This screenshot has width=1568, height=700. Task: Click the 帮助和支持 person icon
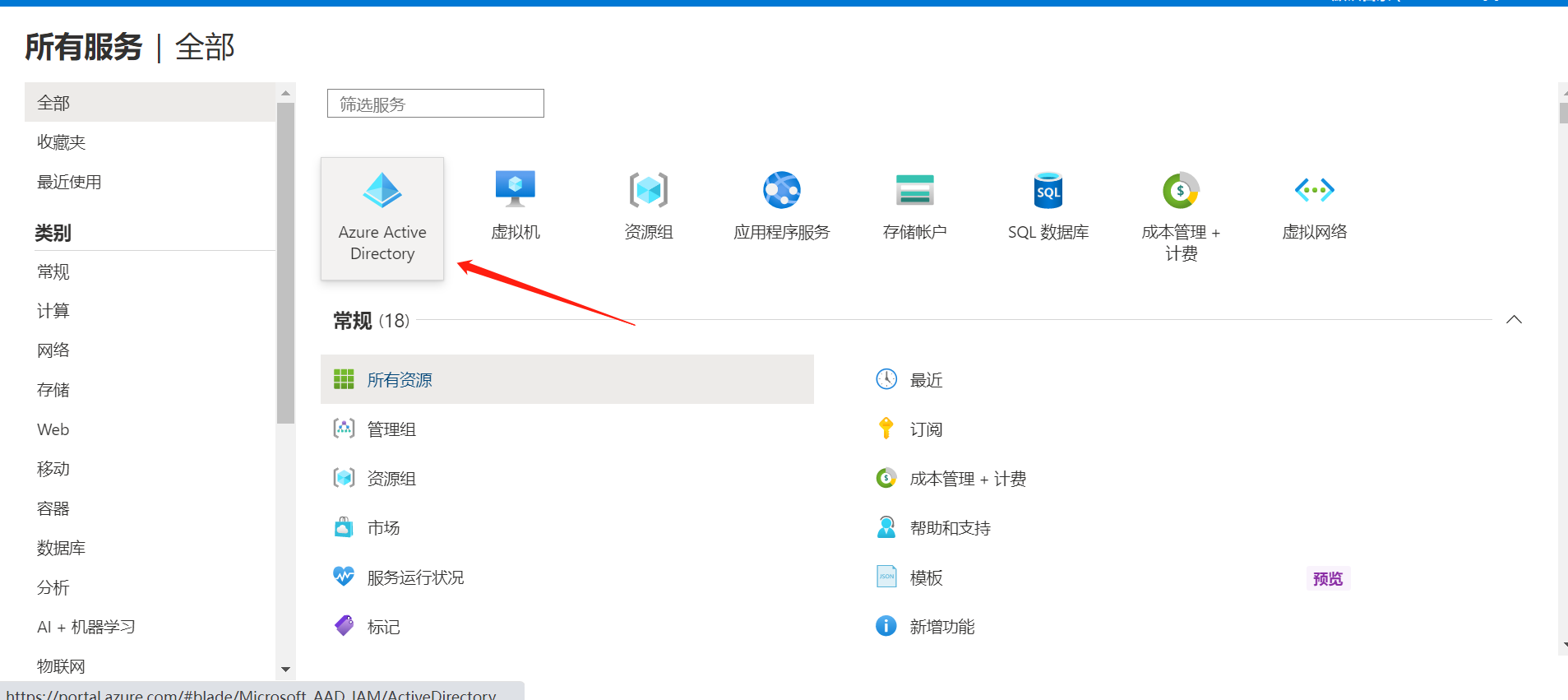click(886, 527)
